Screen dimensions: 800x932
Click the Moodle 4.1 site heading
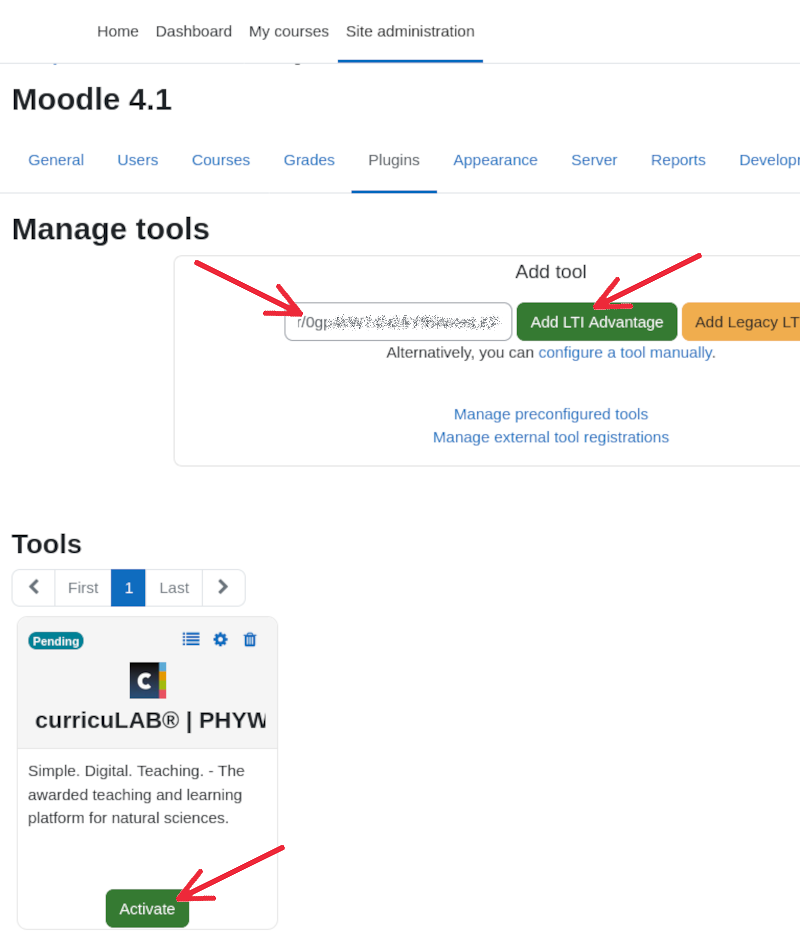tap(92, 99)
